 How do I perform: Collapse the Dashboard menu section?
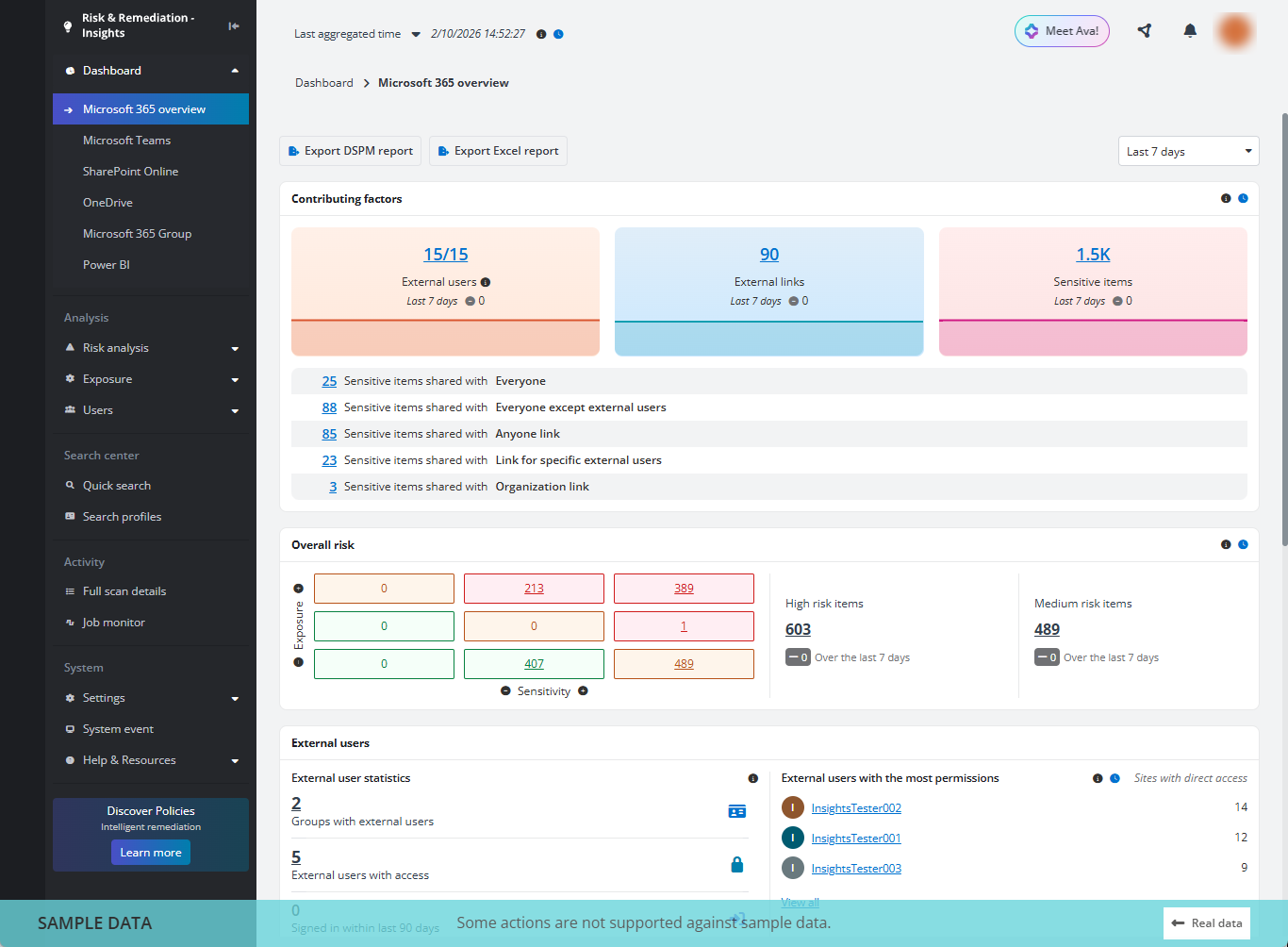235,71
